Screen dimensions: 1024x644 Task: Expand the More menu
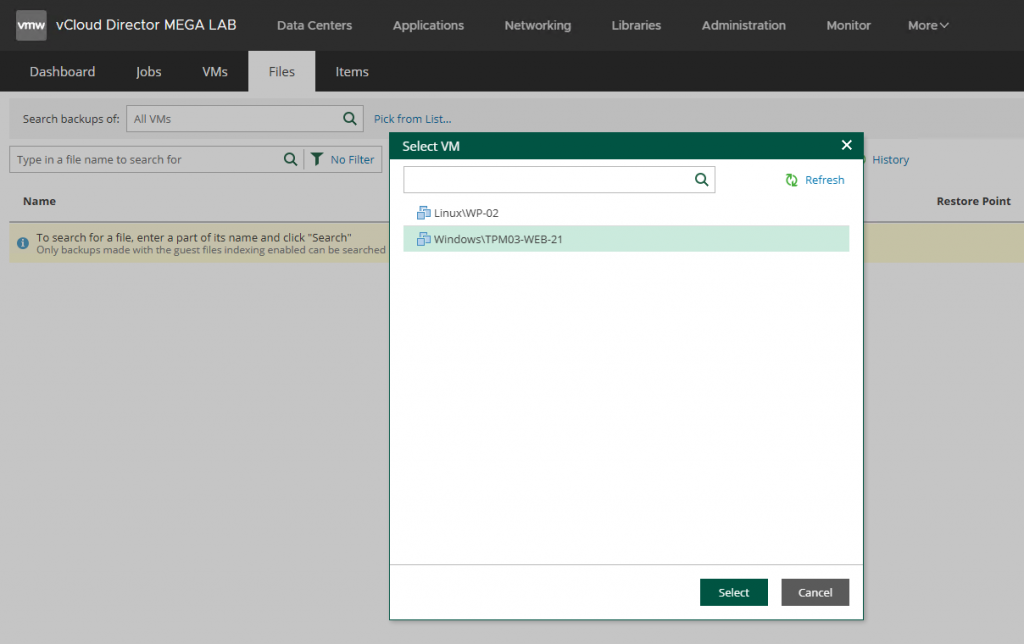pyautogui.click(x=928, y=25)
